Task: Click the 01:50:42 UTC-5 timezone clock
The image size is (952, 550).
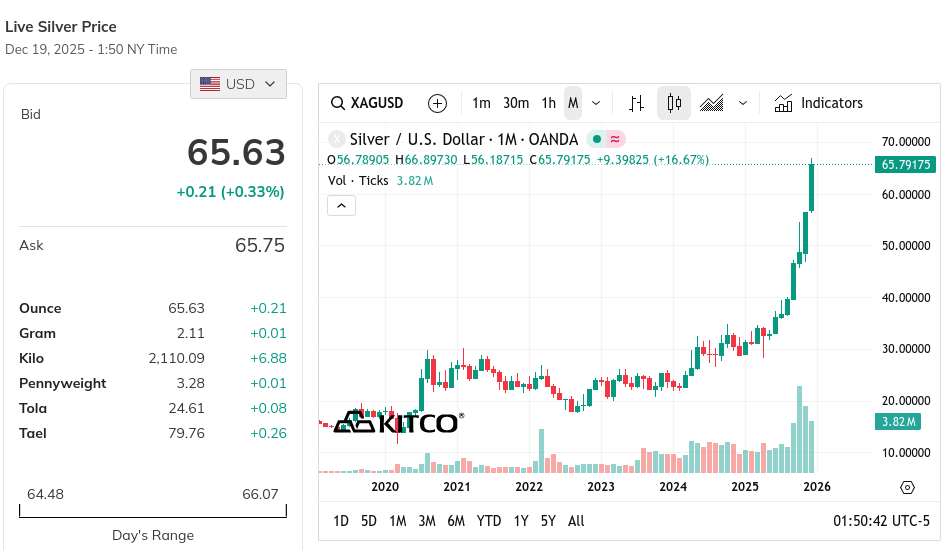Action: [881, 521]
